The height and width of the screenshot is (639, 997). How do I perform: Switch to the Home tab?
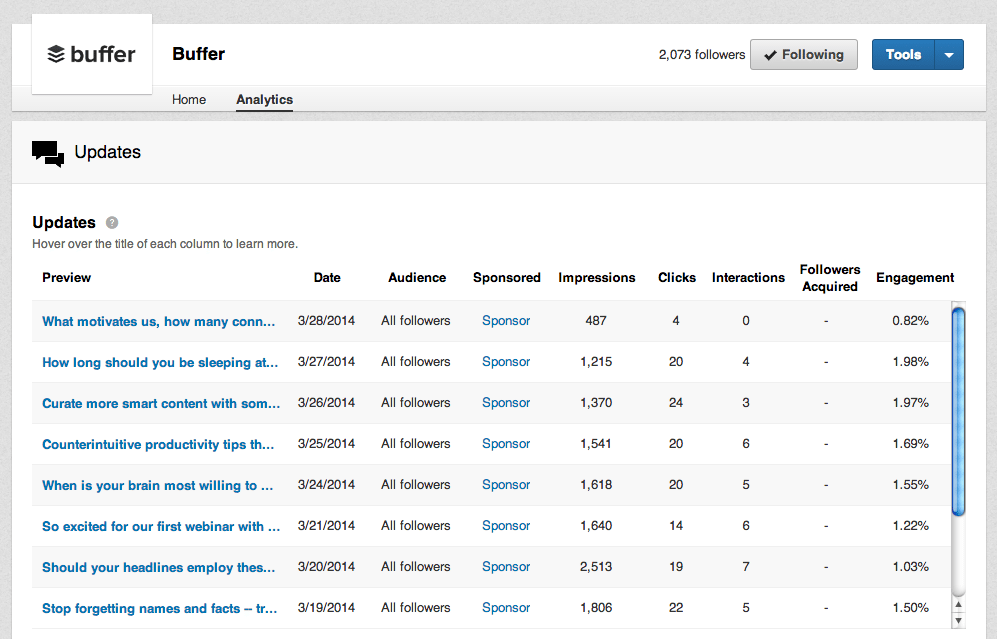point(189,99)
